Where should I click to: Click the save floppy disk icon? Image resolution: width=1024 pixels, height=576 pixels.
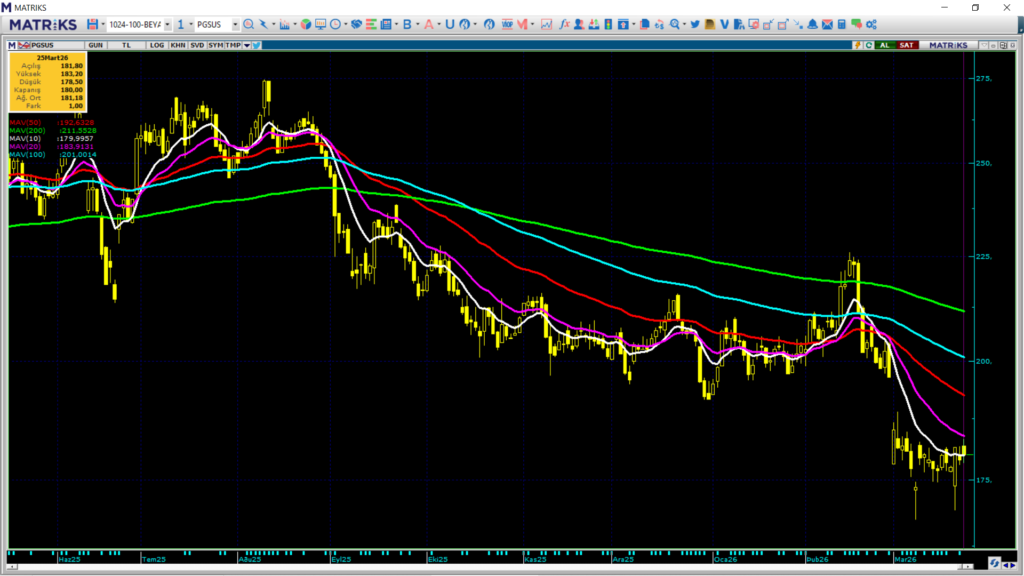92,24
